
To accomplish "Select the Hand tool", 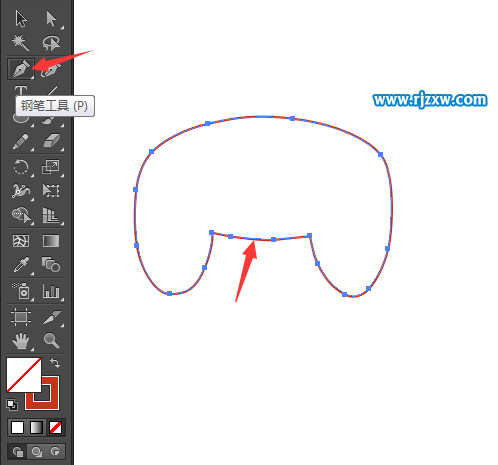I will [x=21, y=341].
